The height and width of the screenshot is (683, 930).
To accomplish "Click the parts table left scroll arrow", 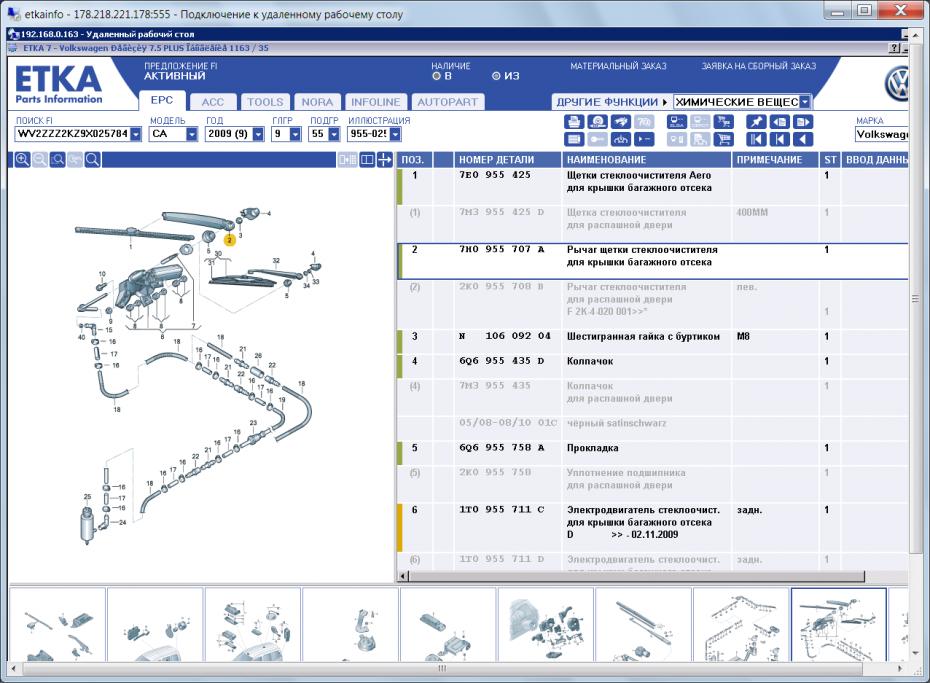I will (403, 576).
